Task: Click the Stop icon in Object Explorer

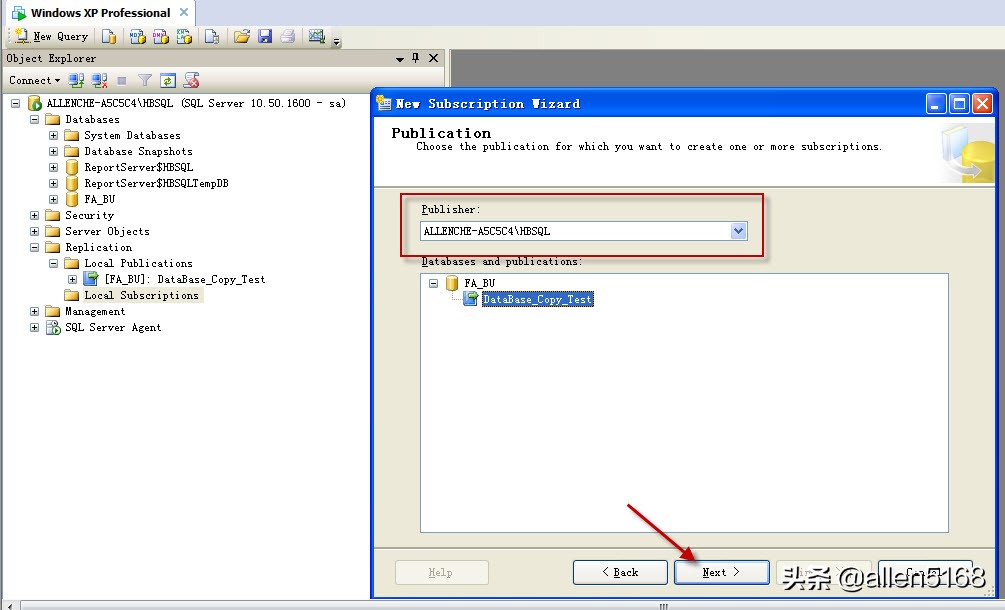Action: [x=122, y=81]
